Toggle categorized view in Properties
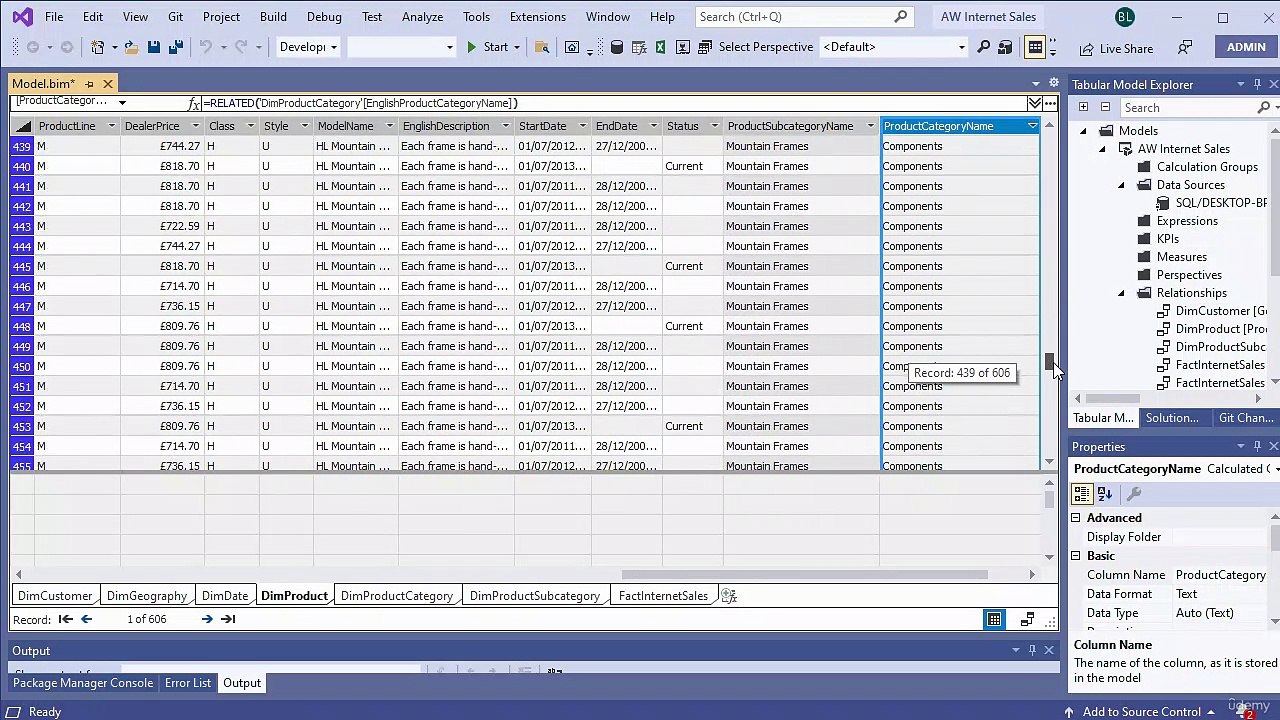The height and width of the screenshot is (720, 1280). pyautogui.click(x=1082, y=493)
